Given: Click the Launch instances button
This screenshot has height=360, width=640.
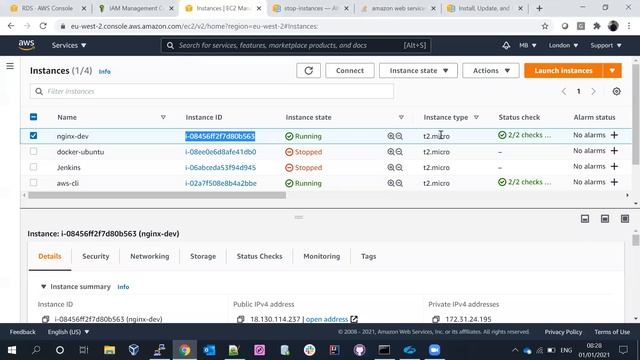Looking at the screenshot, I should (x=563, y=71).
